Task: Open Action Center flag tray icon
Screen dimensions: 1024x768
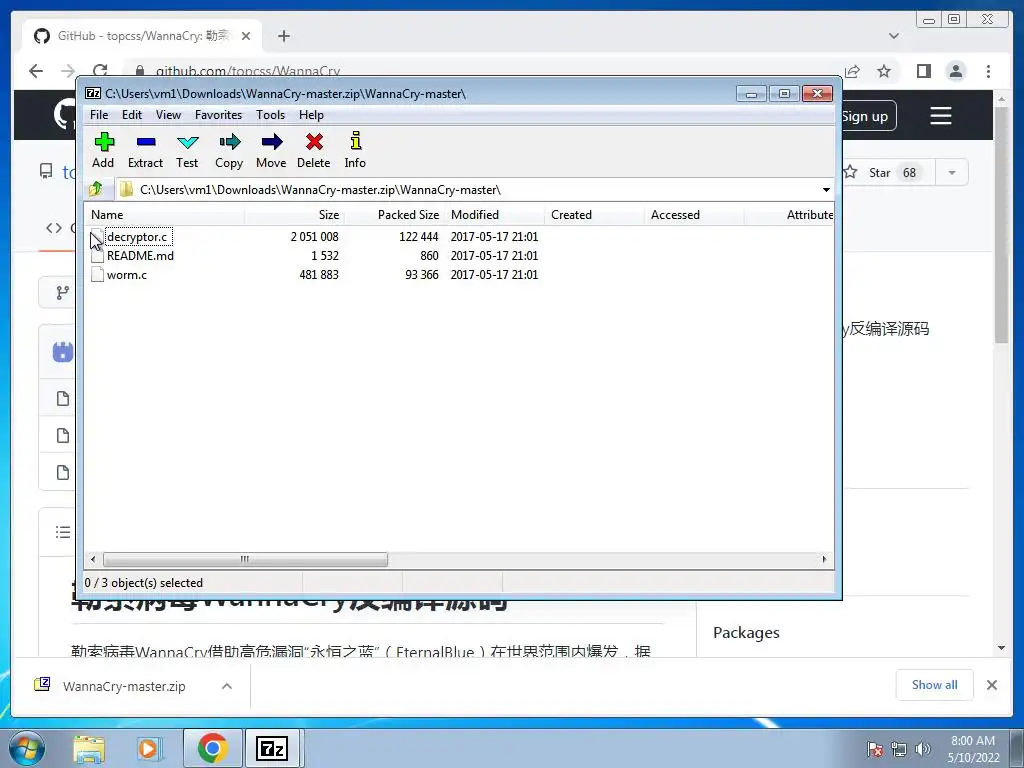Action: [x=875, y=749]
